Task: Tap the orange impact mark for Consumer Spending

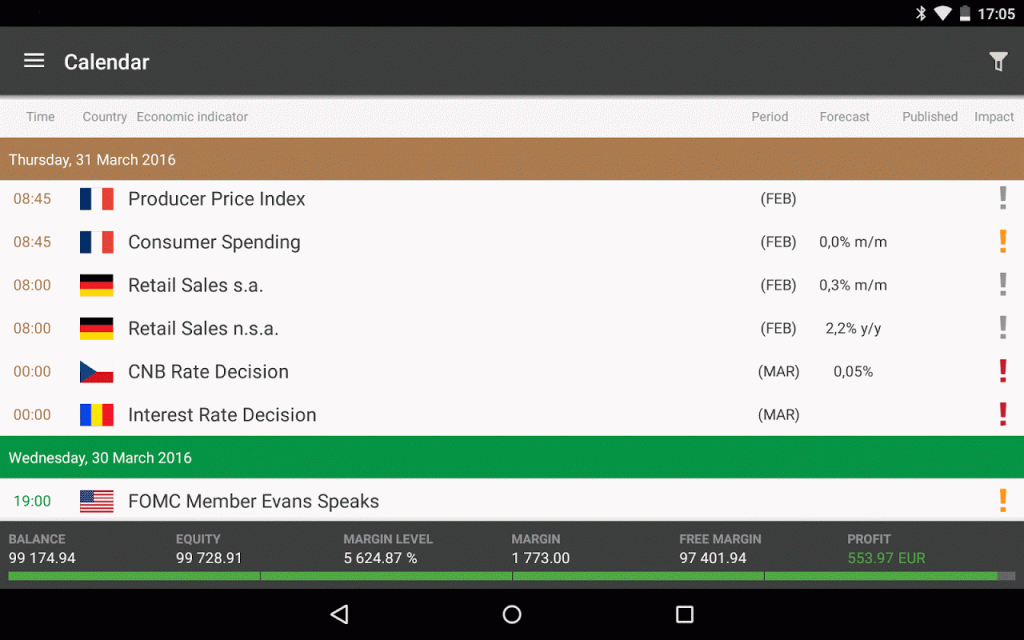Action: (x=1003, y=241)
